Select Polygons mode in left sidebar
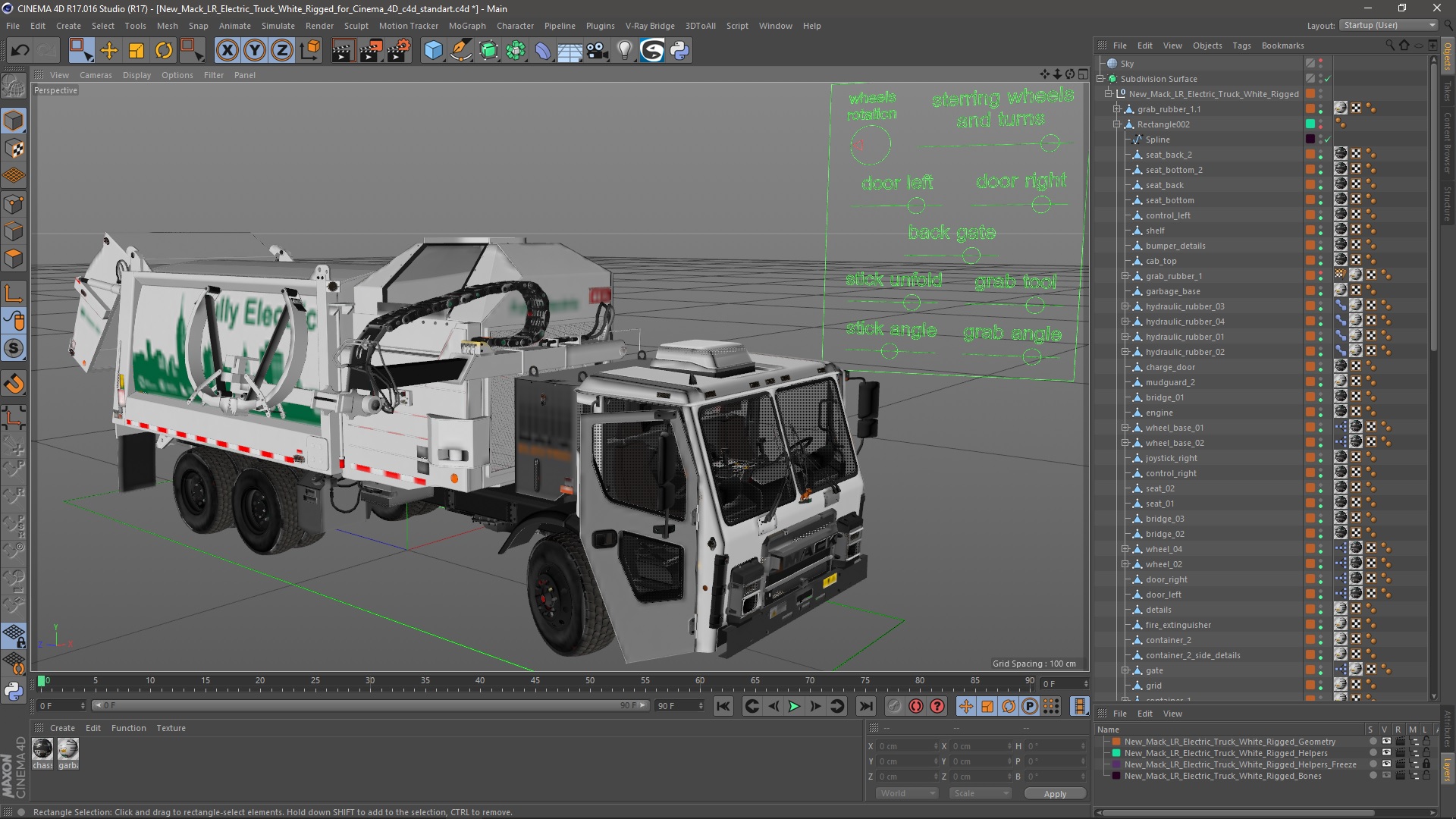Image resolution: width=1456 pixels, height=819 pixels. tap(14, 259)
